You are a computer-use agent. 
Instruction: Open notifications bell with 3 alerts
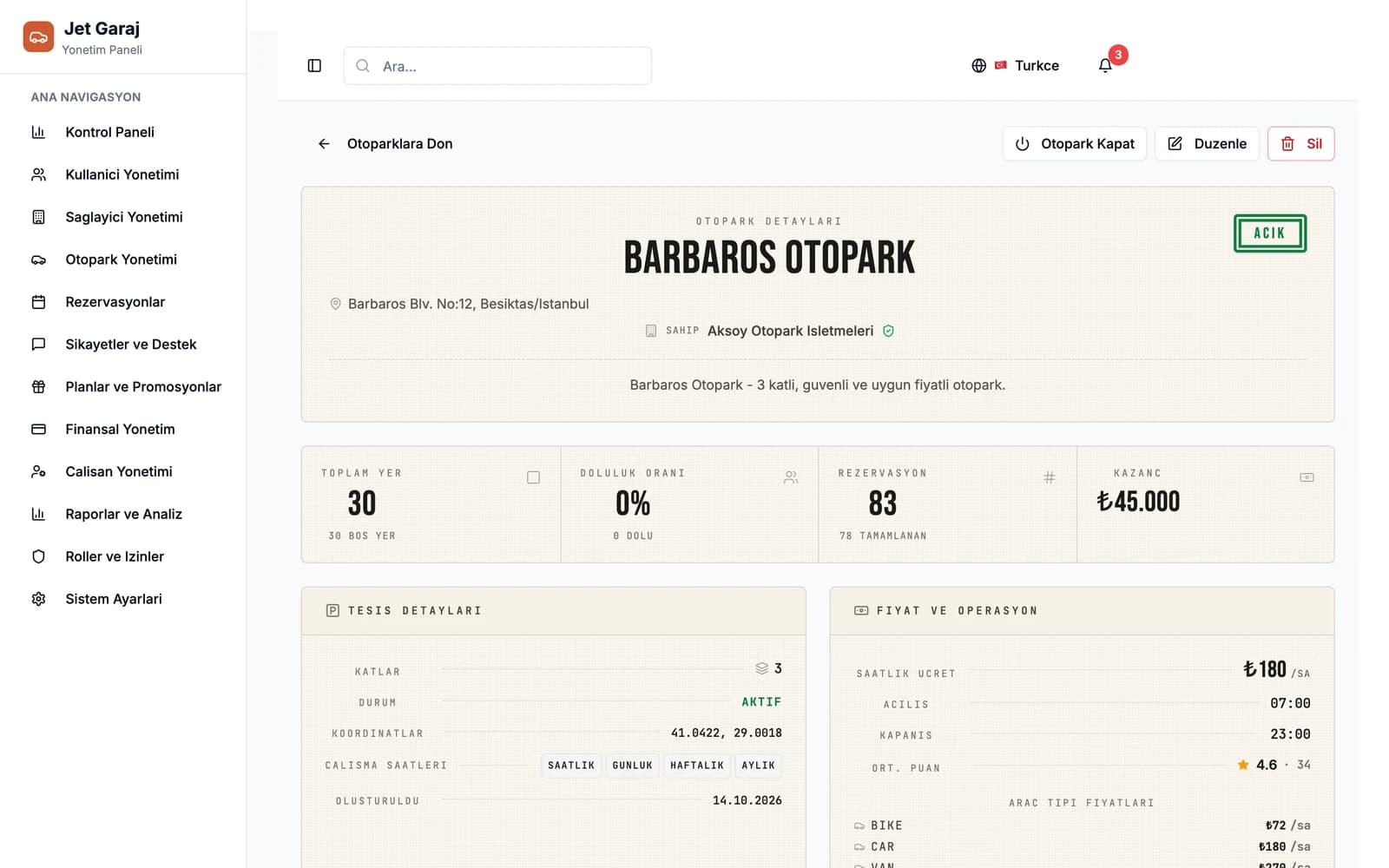1105,66
